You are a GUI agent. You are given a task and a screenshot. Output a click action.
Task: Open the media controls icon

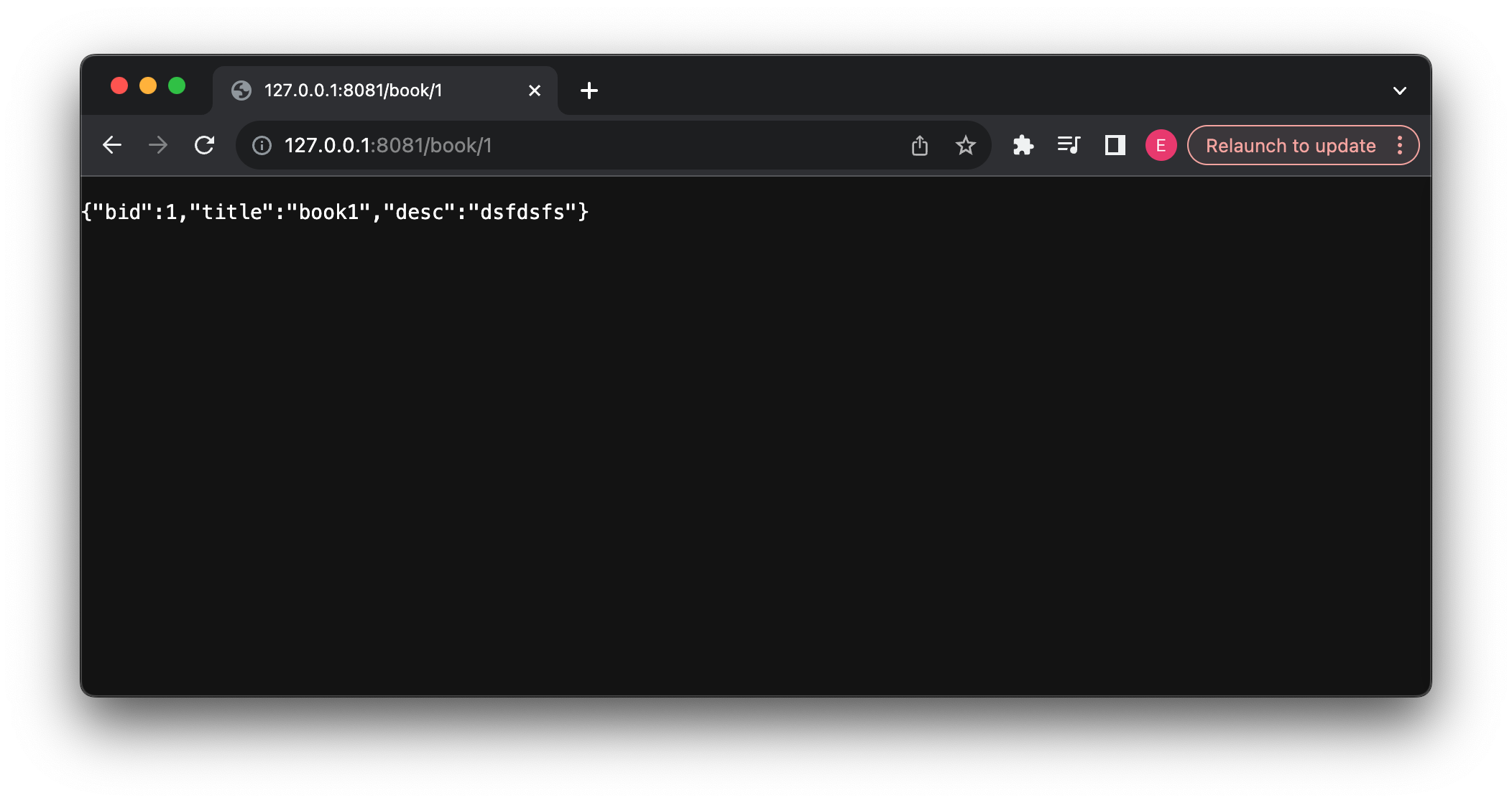1069,145
